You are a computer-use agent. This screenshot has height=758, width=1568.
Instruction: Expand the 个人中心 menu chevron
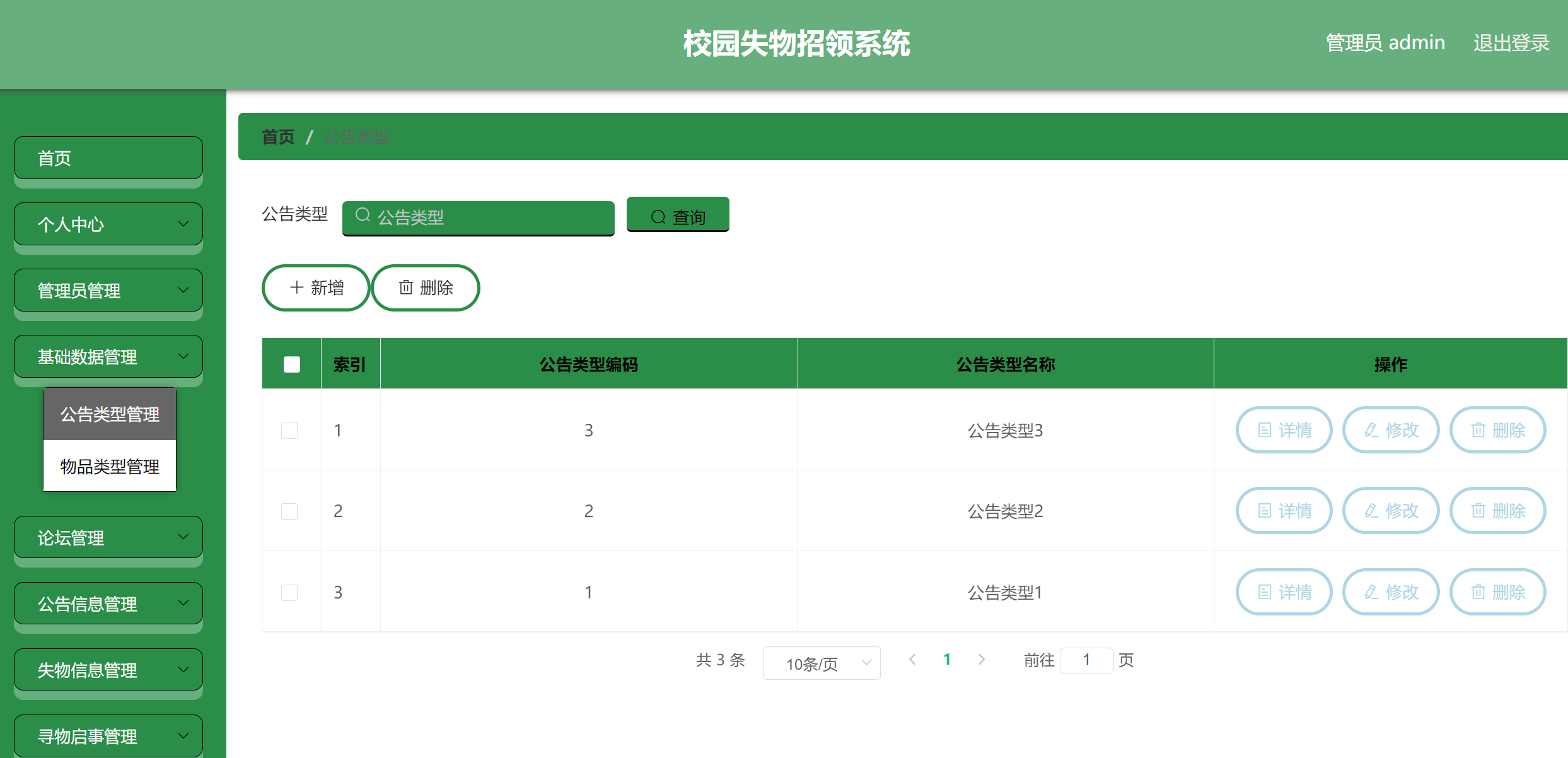point(183,224)
